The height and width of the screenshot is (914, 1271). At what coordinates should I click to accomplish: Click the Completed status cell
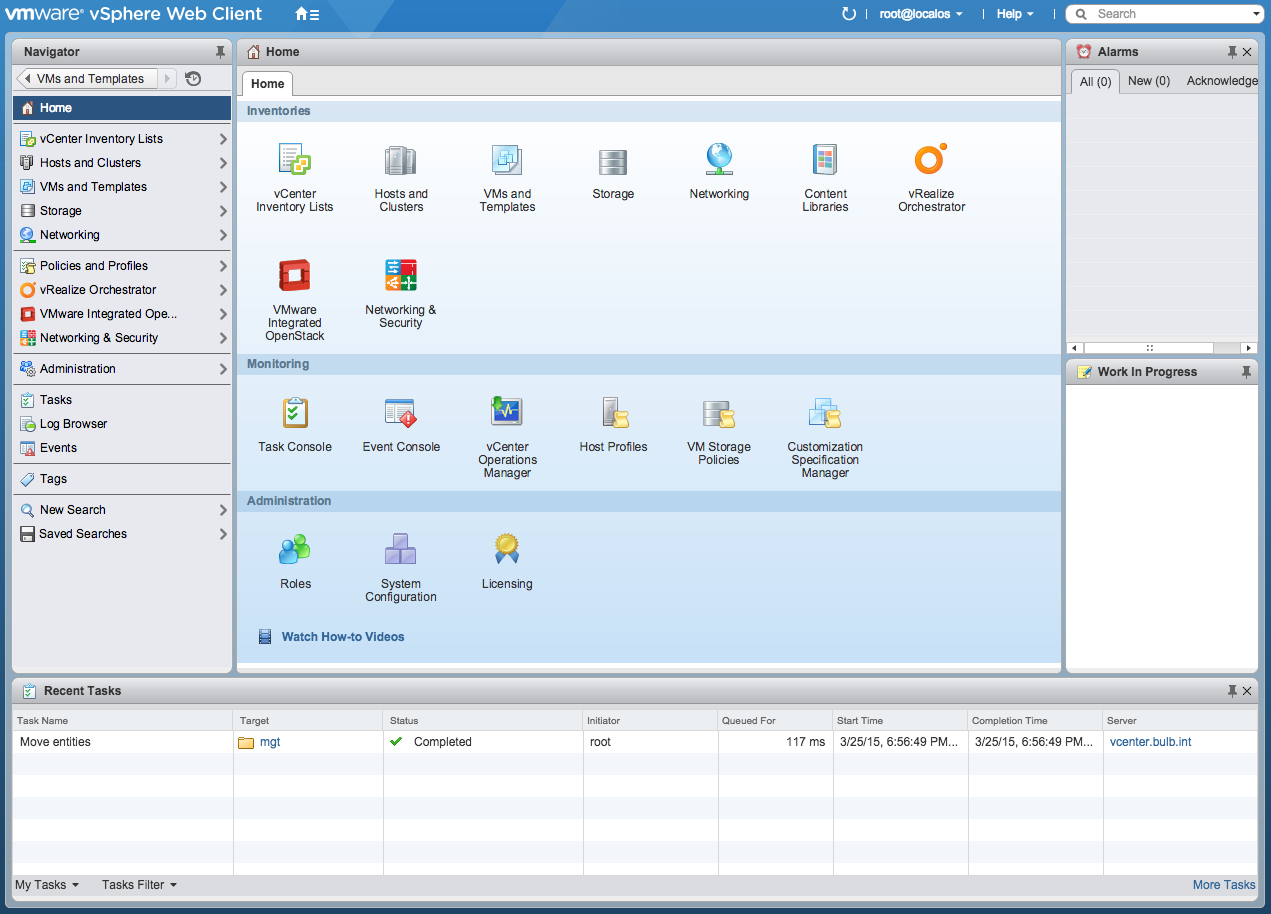(x=483, y=742)
